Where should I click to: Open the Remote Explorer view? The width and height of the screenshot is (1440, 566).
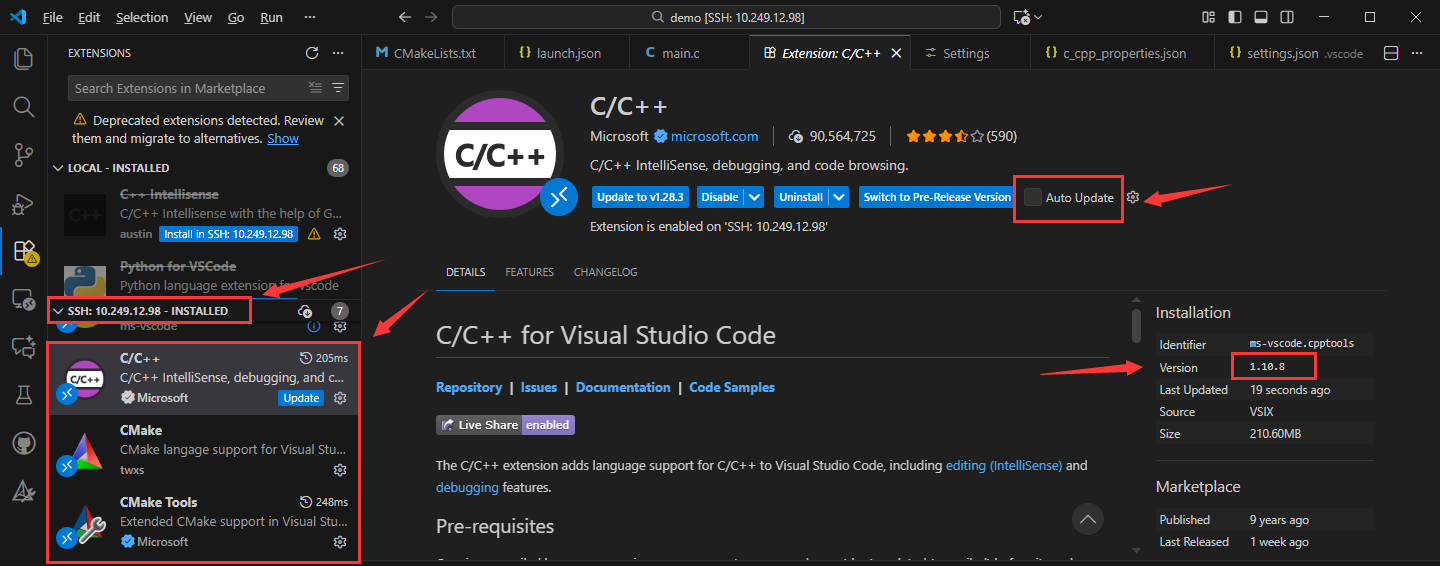point(23,298)
